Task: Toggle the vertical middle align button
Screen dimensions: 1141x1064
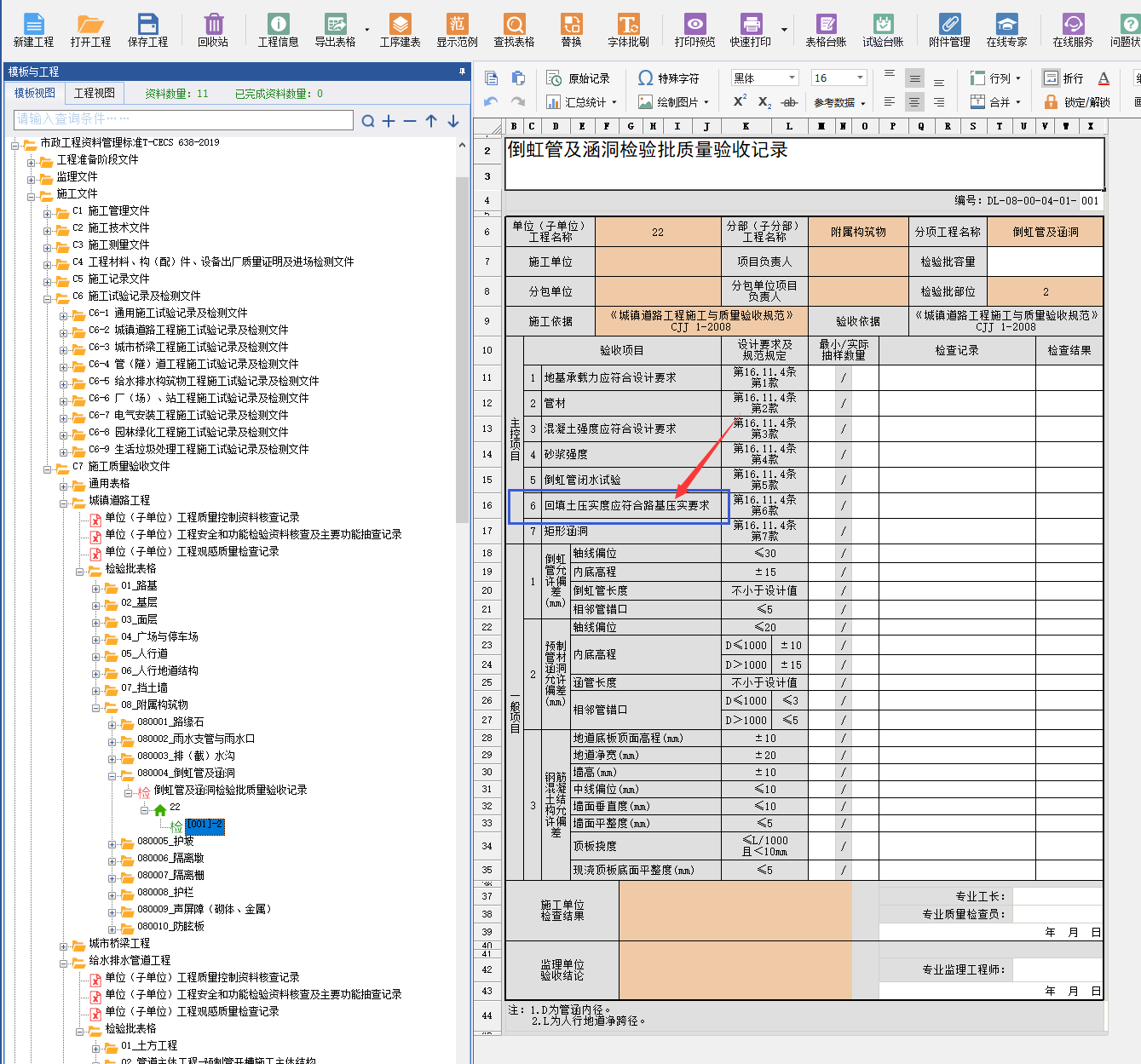Action: 914,78
